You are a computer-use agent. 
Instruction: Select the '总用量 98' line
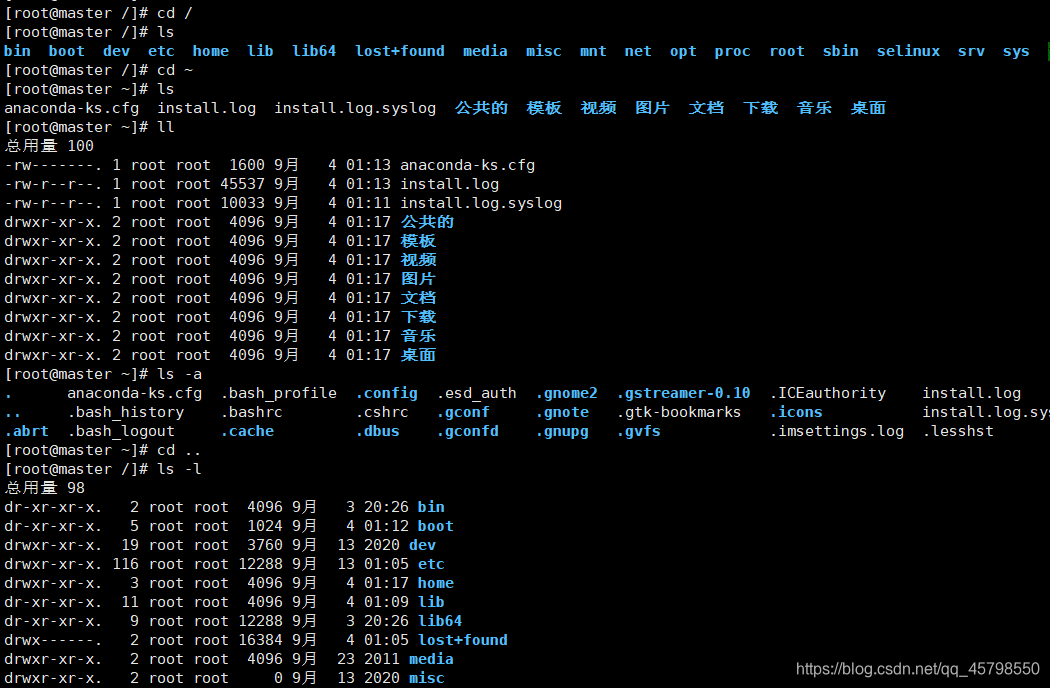click(x=44, y=488)
